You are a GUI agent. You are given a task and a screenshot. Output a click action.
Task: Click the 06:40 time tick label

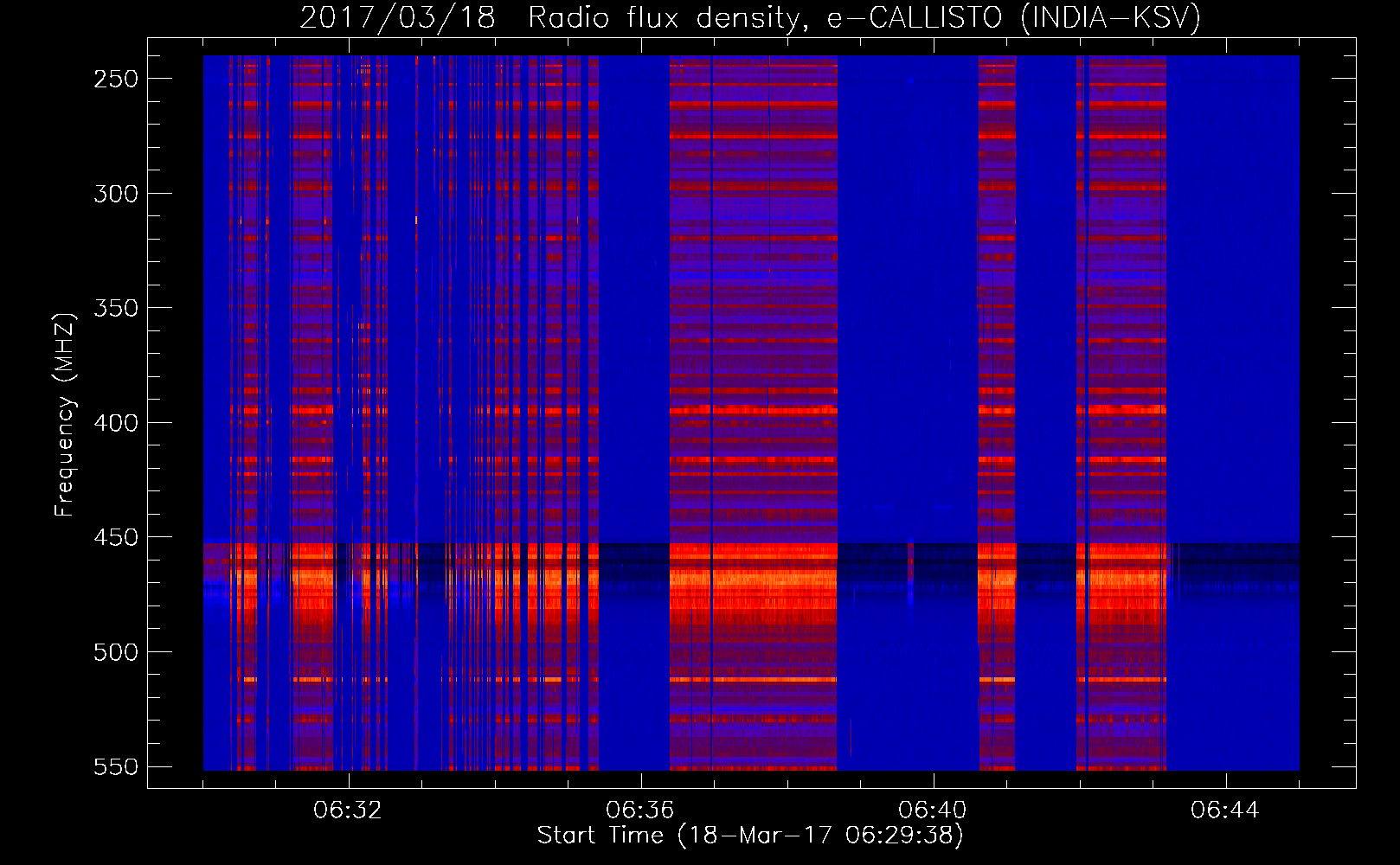[933, 811]
